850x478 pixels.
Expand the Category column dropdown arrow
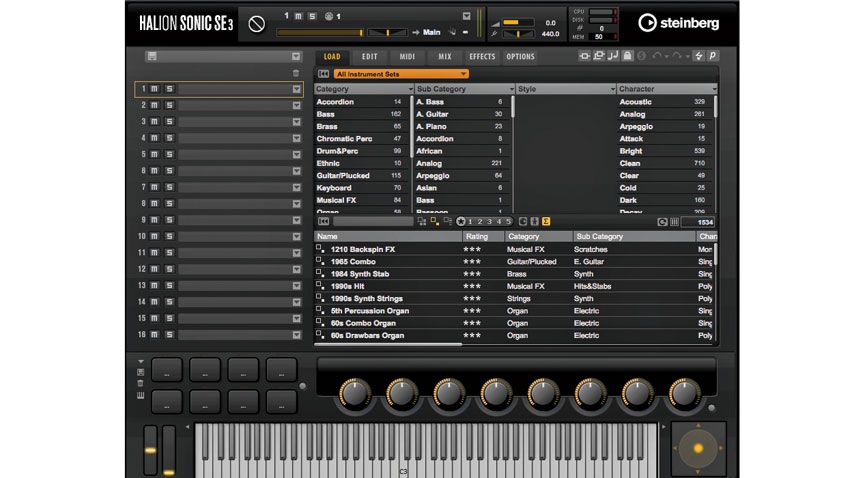coord(410,89)
